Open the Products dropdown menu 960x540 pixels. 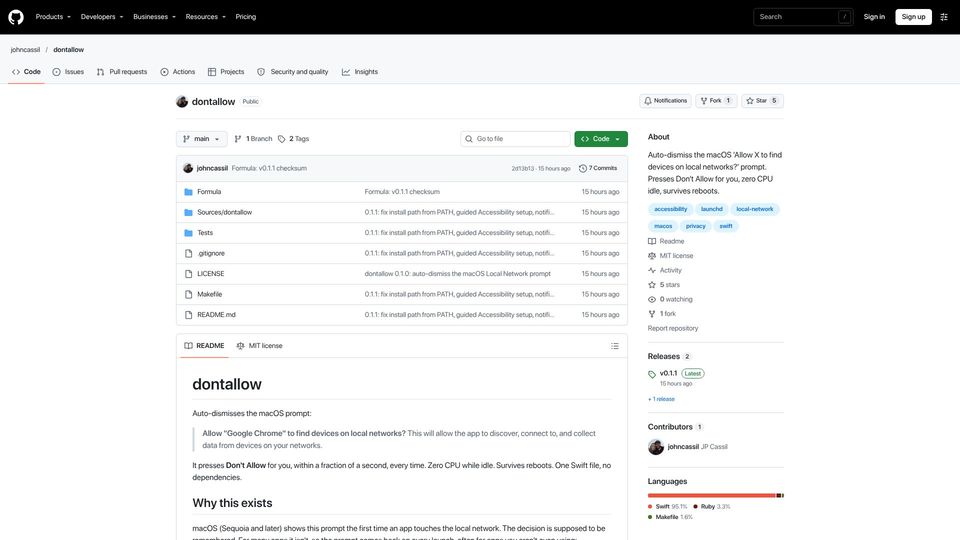53,17
